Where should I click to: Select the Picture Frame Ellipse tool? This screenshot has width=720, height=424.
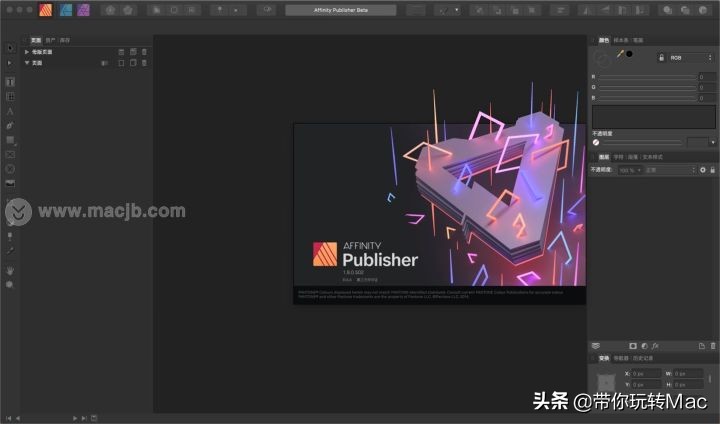click(x=10, y=169)
